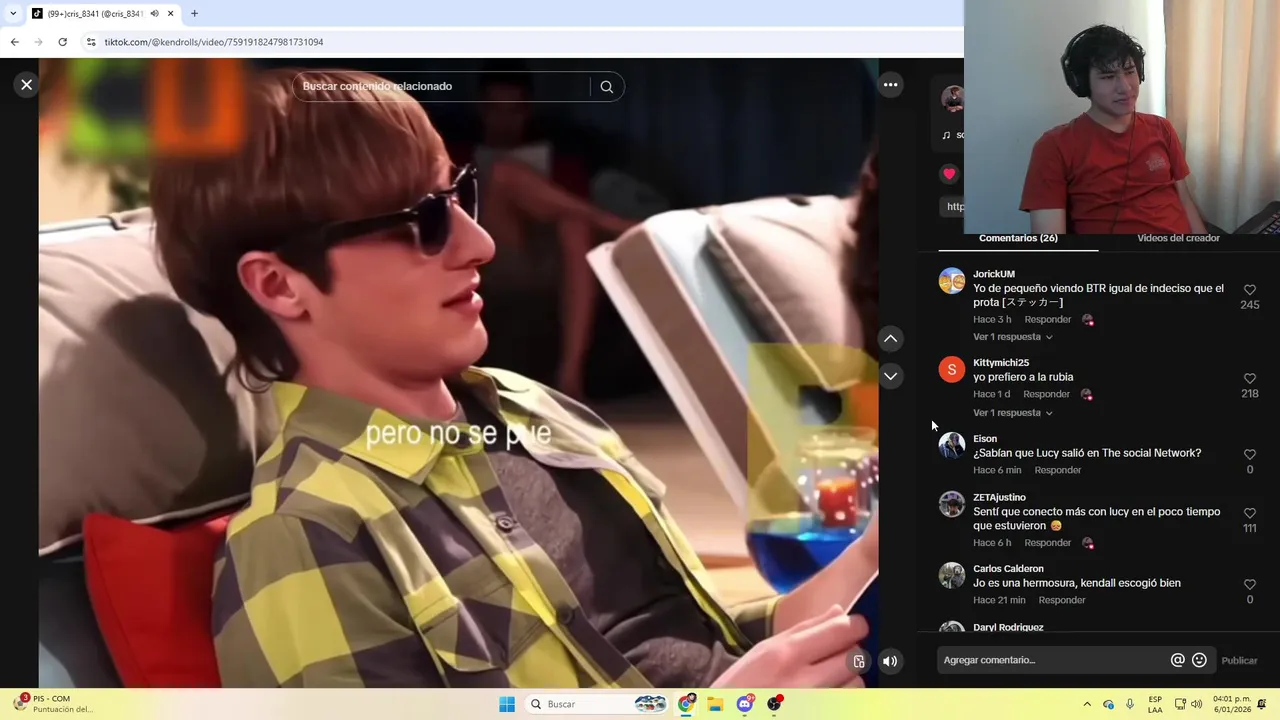Image resolution: width=1280 pixels, height=720 pixels.
Task: Go to next video with down arrow
Action: [x=890, y=376]
